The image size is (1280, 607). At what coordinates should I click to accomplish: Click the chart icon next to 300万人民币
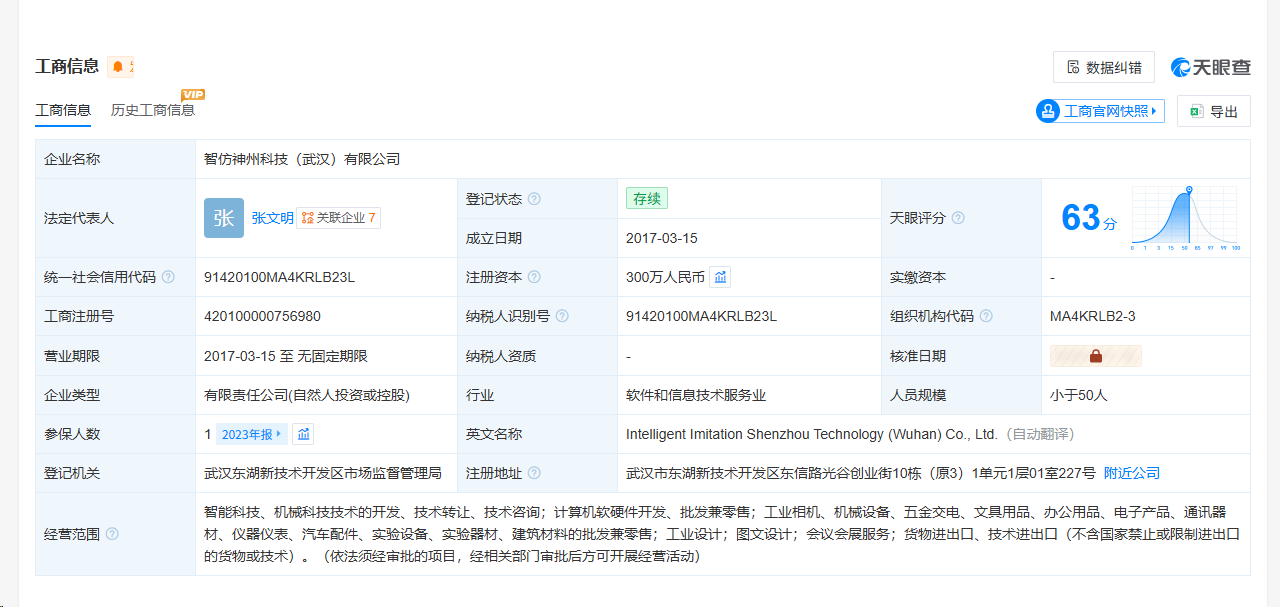(721, 277)
